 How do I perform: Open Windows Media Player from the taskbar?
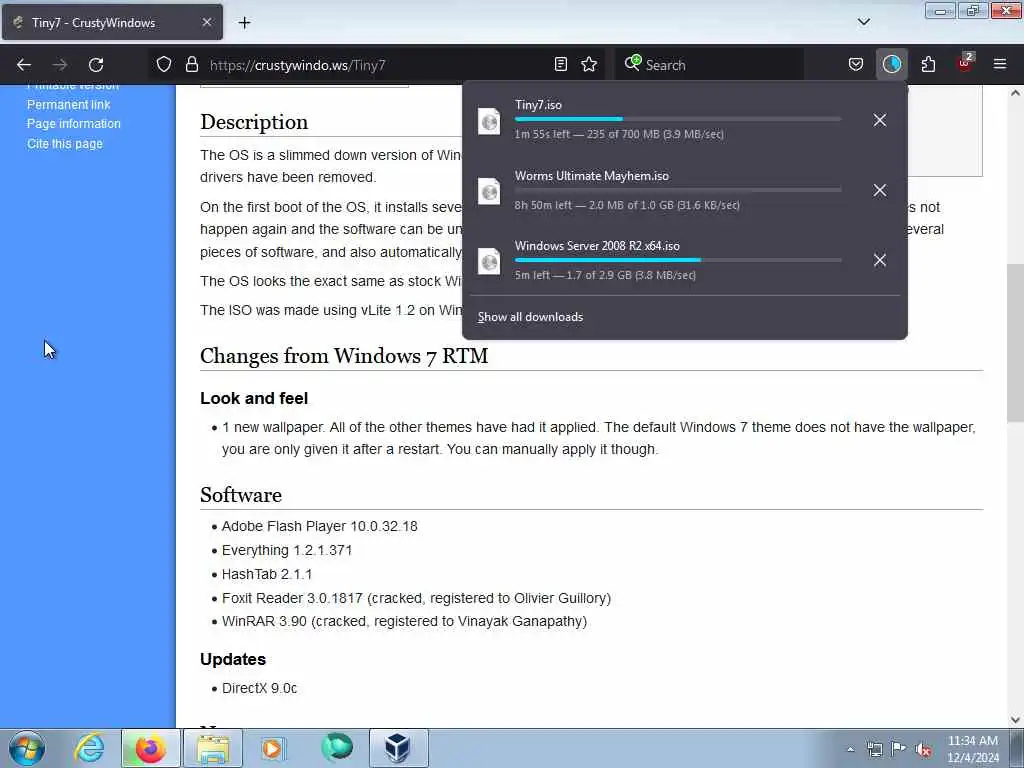[x=273, y=748]
